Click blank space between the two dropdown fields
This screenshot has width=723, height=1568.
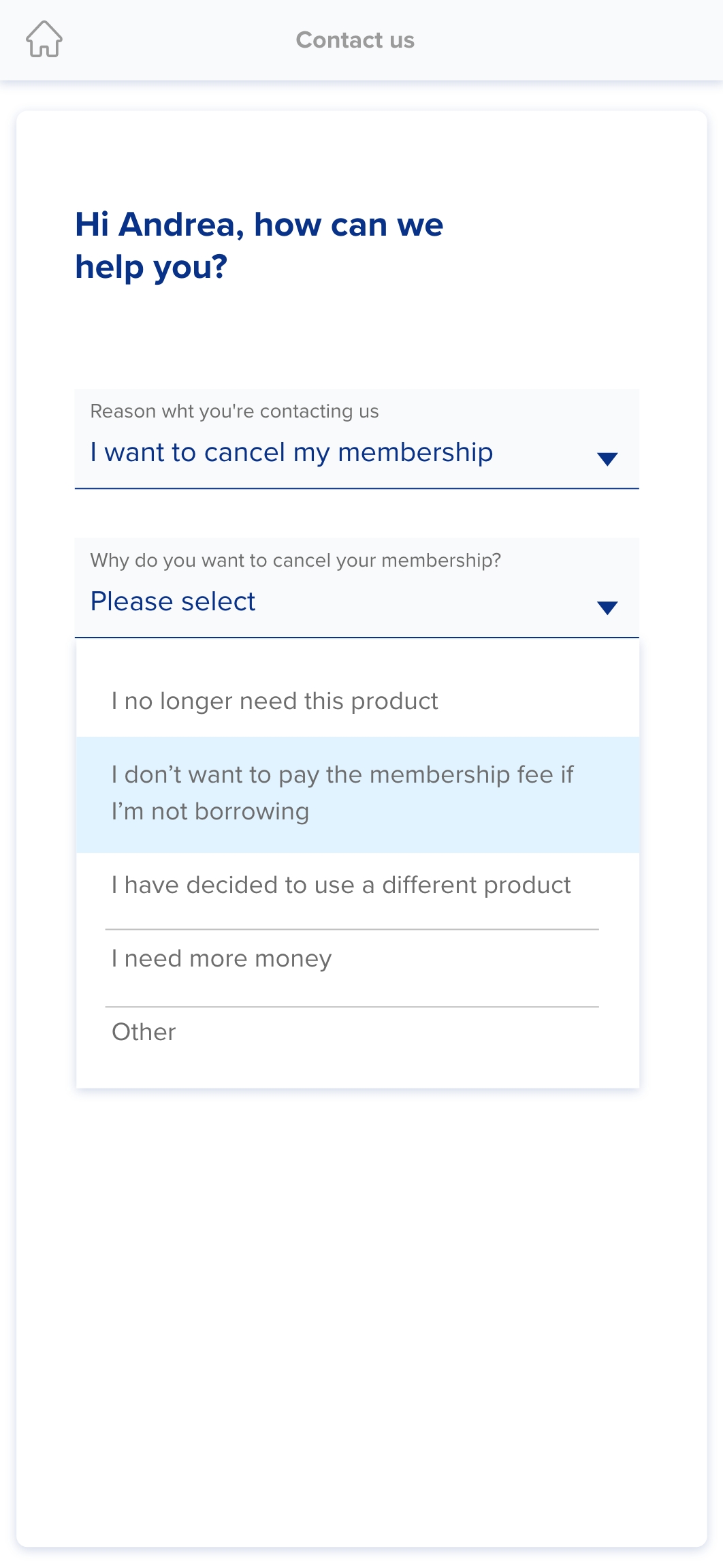(x=357, y=514)
